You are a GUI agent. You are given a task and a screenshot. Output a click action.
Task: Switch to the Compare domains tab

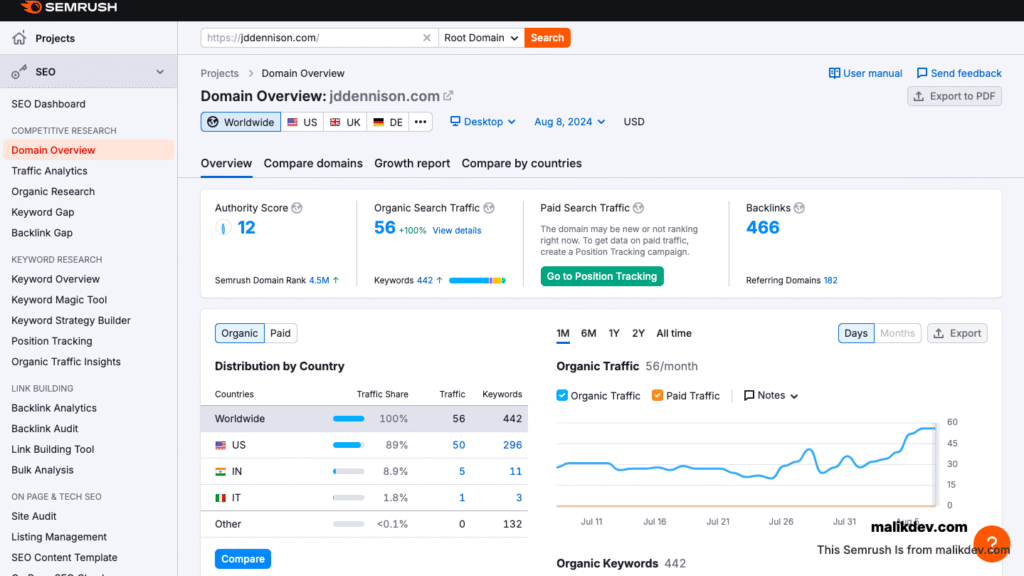313,163
